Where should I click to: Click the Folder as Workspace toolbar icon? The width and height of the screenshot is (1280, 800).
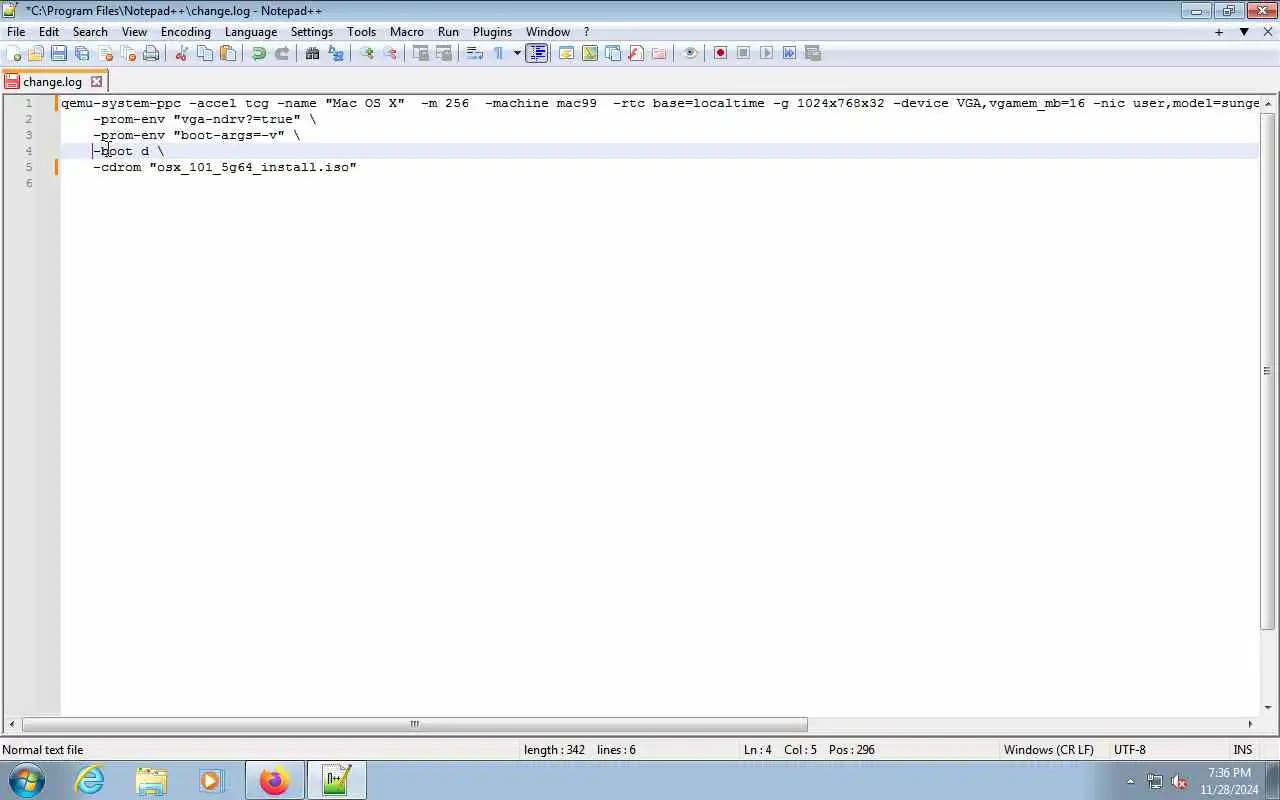[x=659, y=53]
